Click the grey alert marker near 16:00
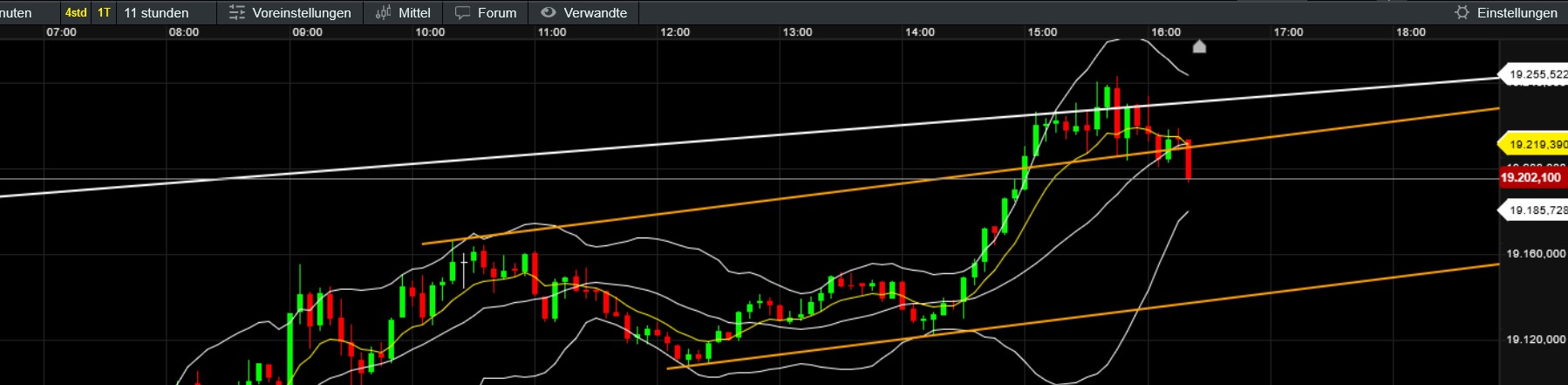The height and width of the screenshot is (385, 1568). (x=1199, y=46)
